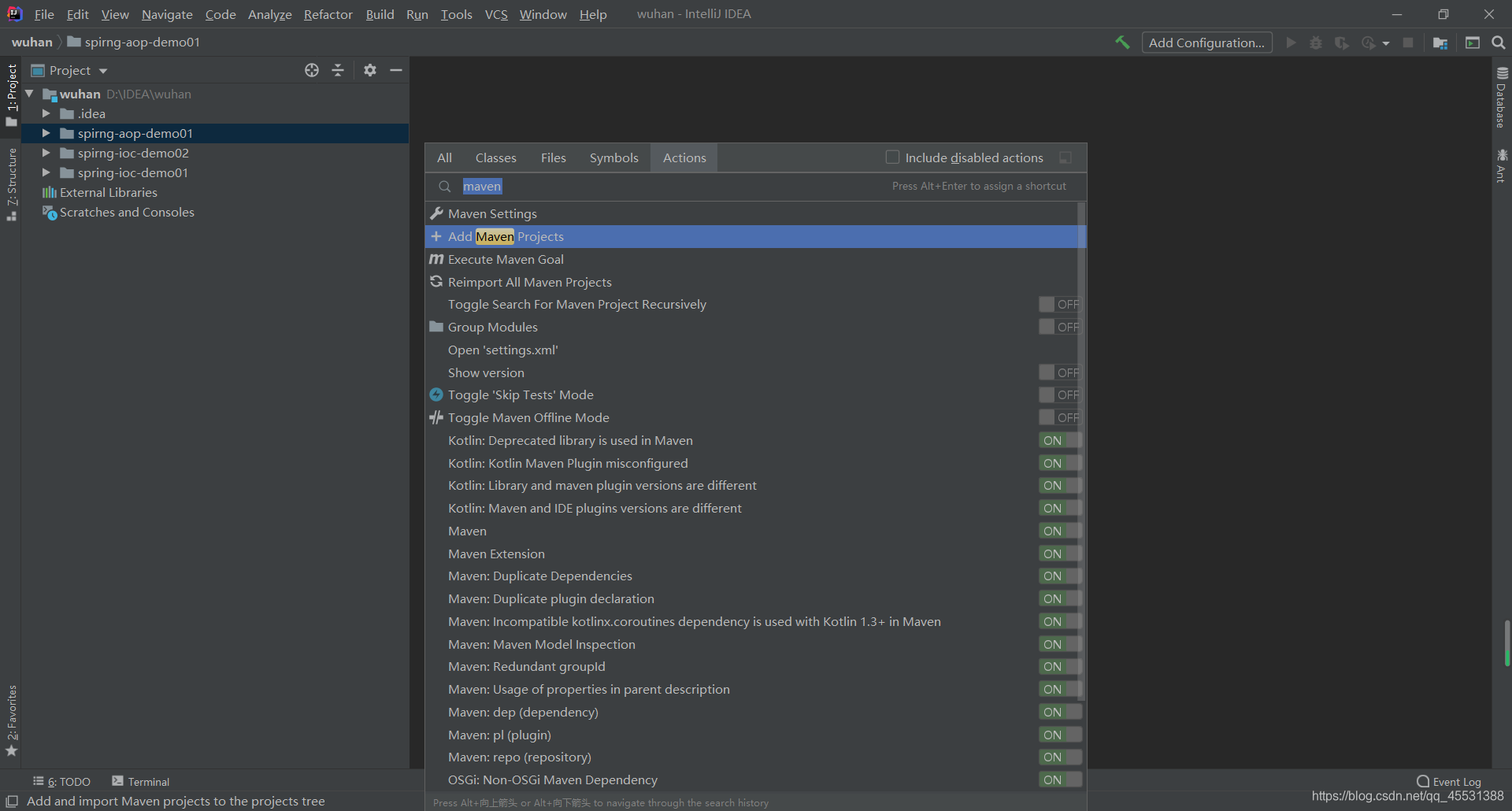The image size is (1512, 811).
Task: Click the search results scrollbar
Action: 1081,453
